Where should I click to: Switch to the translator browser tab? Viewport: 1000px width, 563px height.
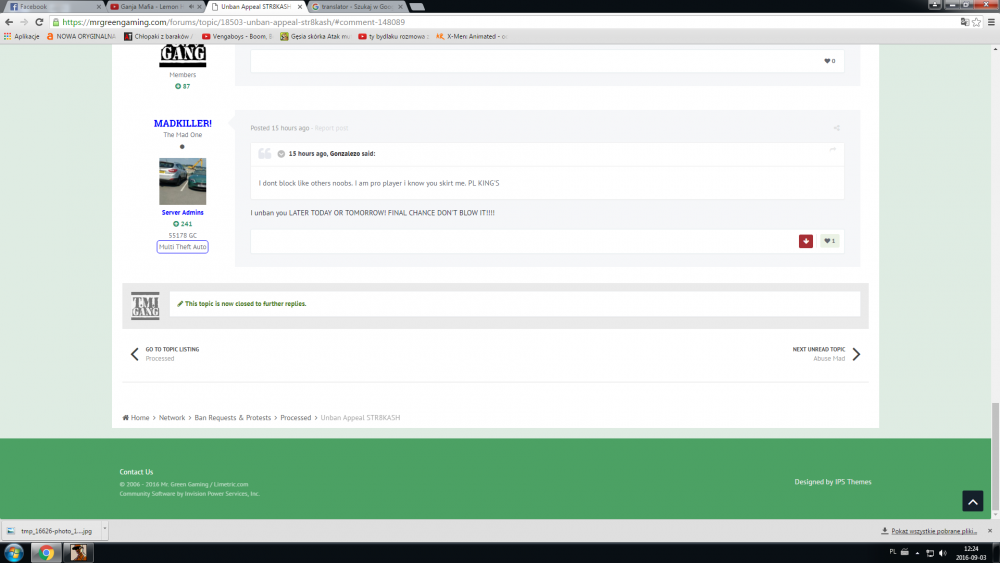[350, 6]
